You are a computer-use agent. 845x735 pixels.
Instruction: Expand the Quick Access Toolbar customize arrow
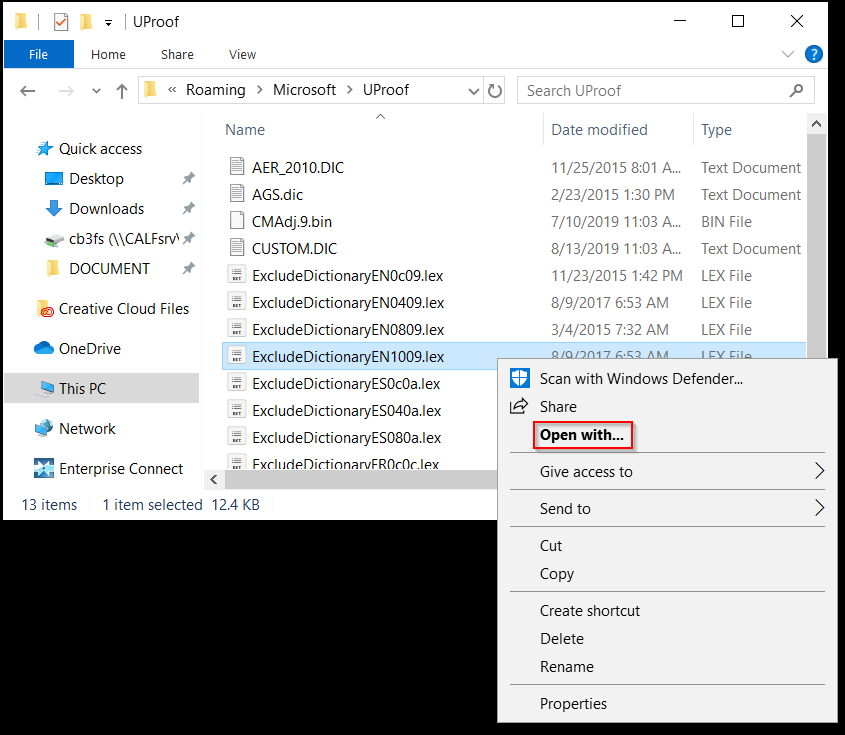108,21
